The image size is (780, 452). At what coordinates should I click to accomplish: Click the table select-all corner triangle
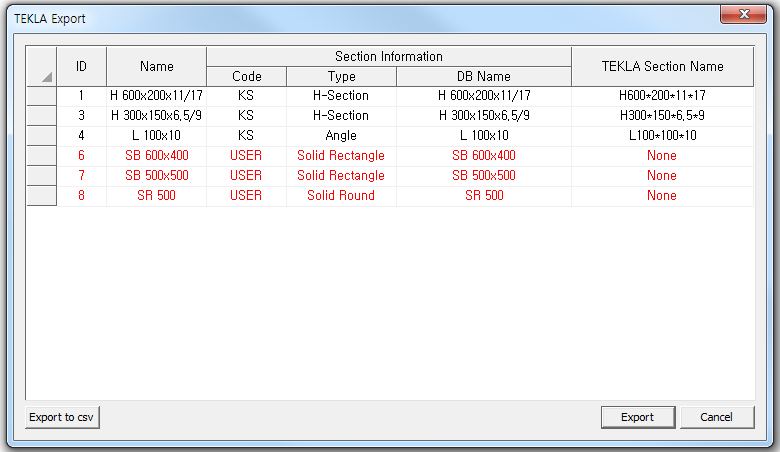click(47, 77)
